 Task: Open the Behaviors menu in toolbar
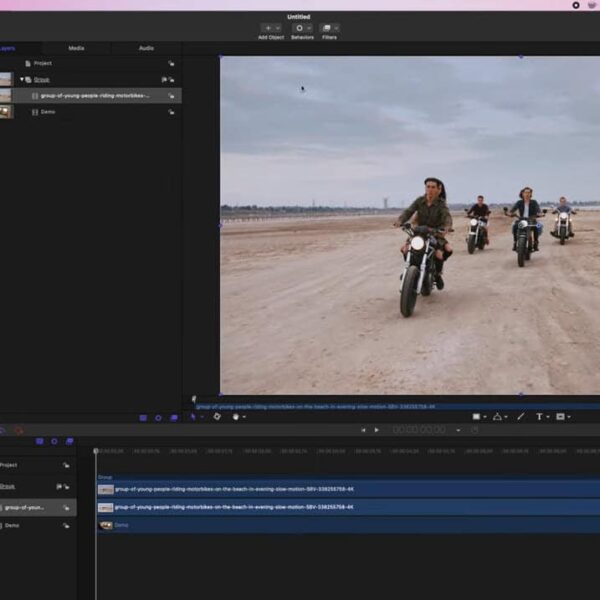(x=301, y=28)
